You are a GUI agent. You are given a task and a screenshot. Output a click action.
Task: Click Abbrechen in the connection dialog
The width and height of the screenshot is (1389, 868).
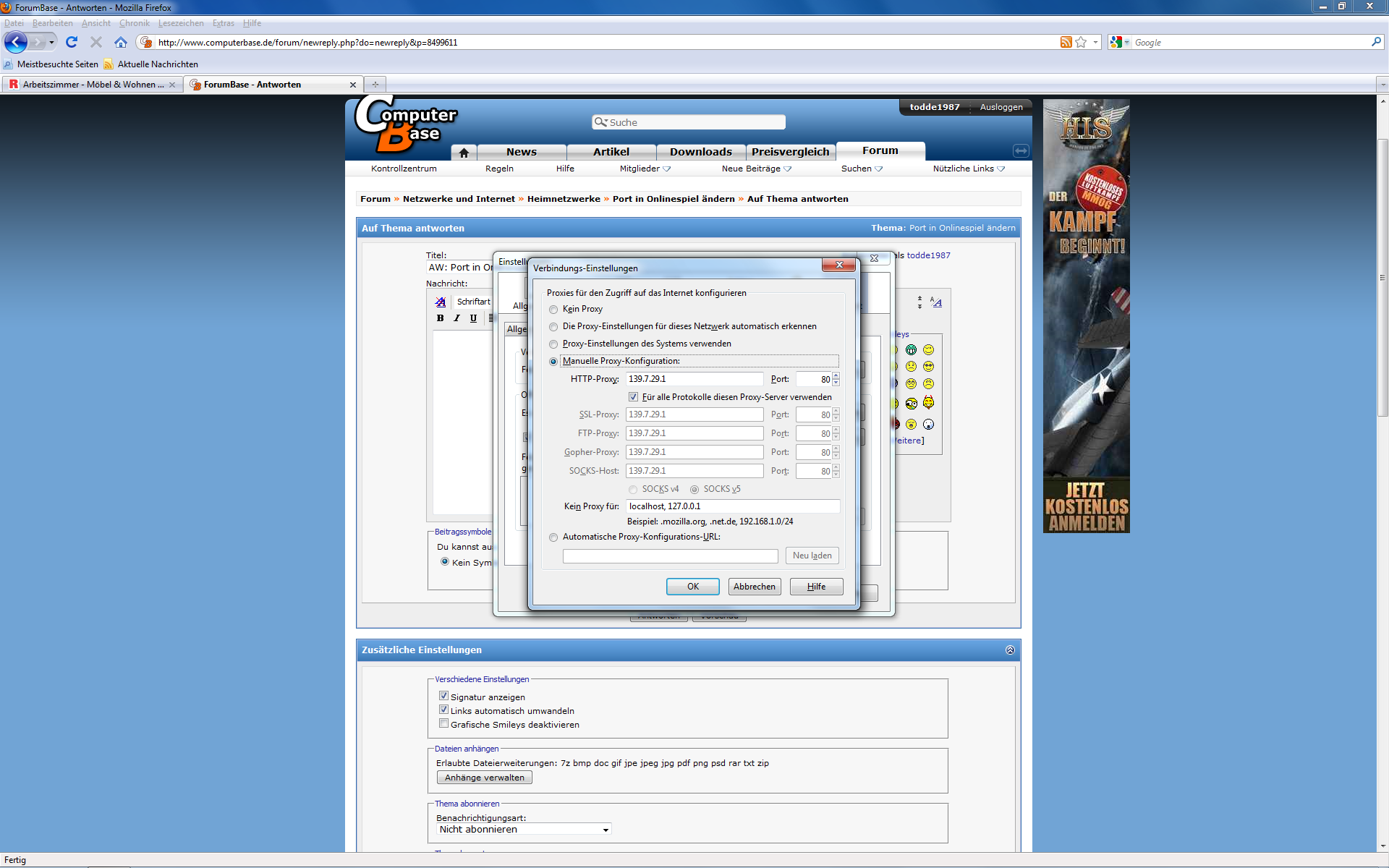tap(754, 587)
